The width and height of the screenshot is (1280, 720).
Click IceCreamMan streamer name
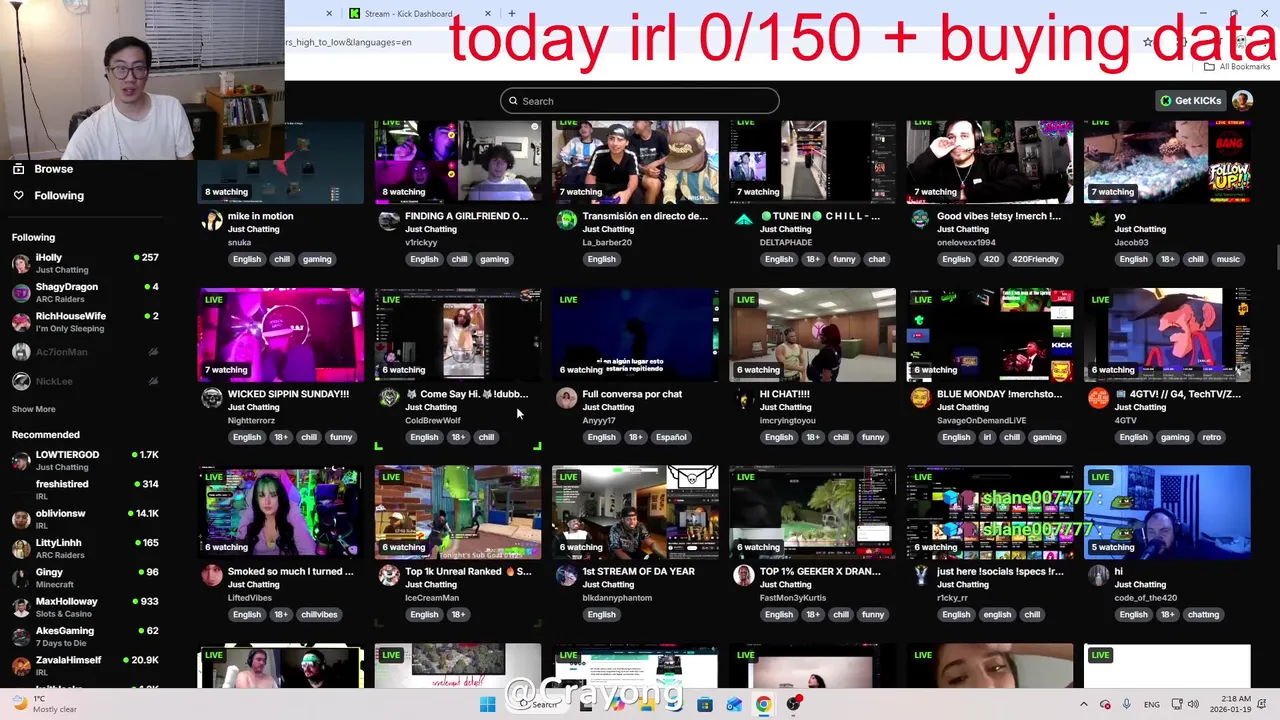pos(432,598)
